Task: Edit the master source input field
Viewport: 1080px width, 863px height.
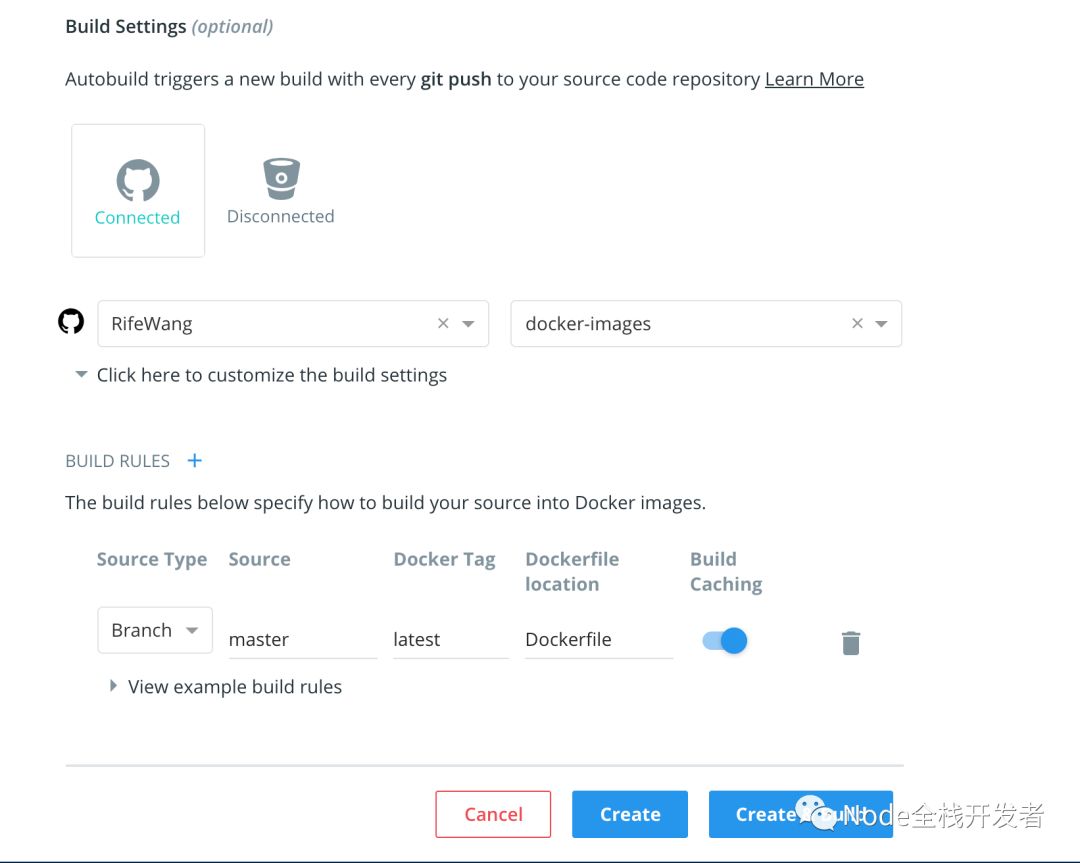Action: 302,640
